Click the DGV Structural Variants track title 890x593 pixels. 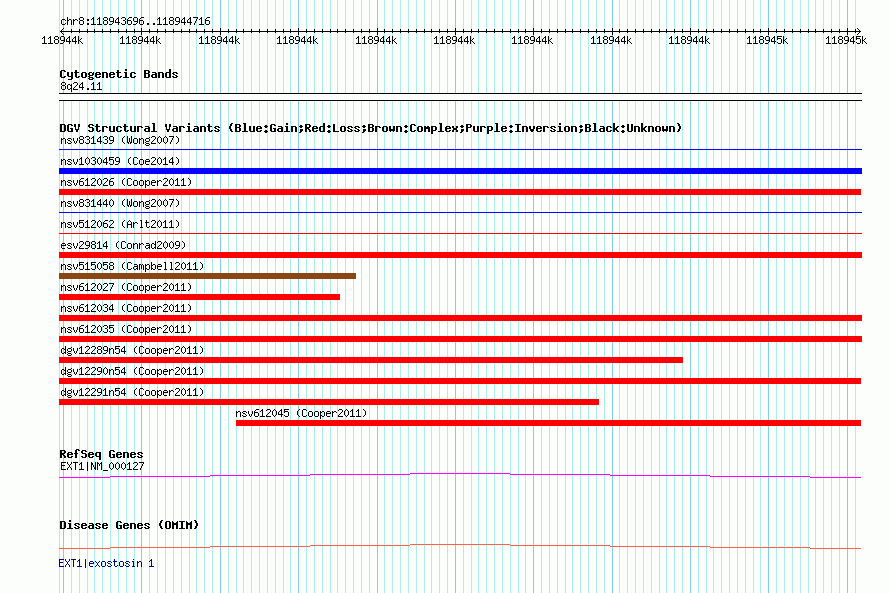click(370, 128)
